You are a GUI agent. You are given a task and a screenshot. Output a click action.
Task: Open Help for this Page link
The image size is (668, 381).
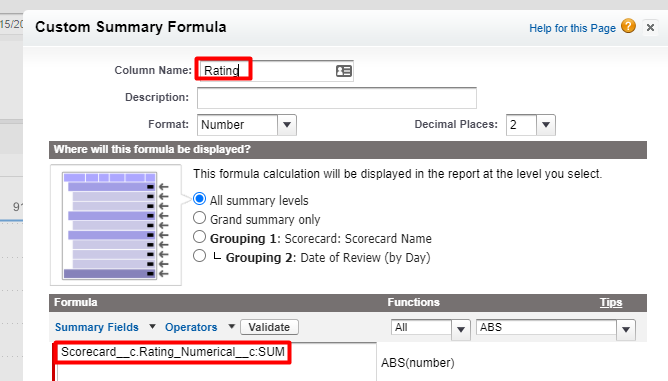pos(572,28)
